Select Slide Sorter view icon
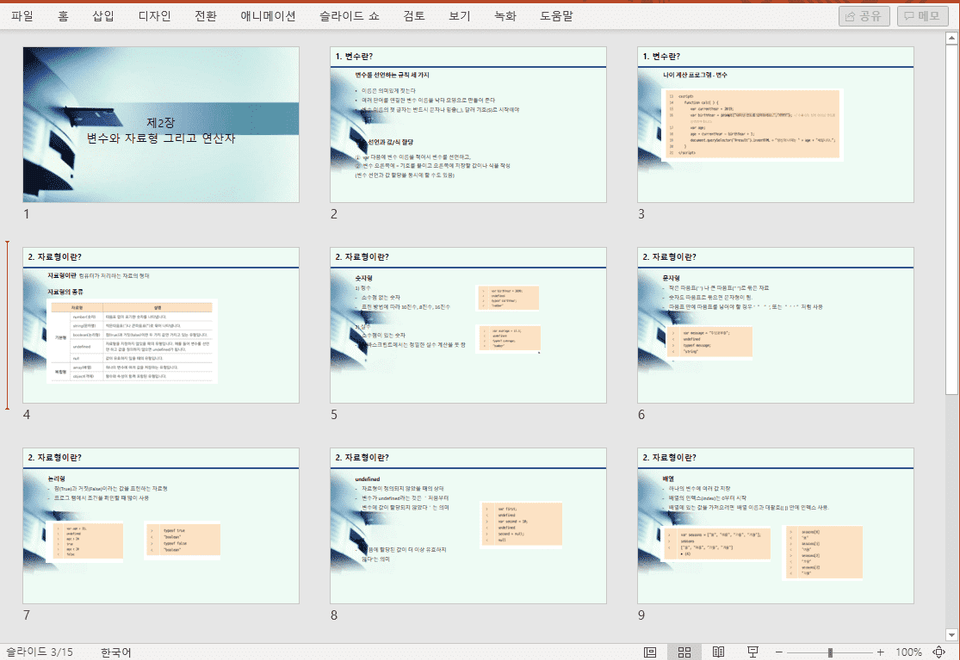960x660 pixels. (684, 652)
